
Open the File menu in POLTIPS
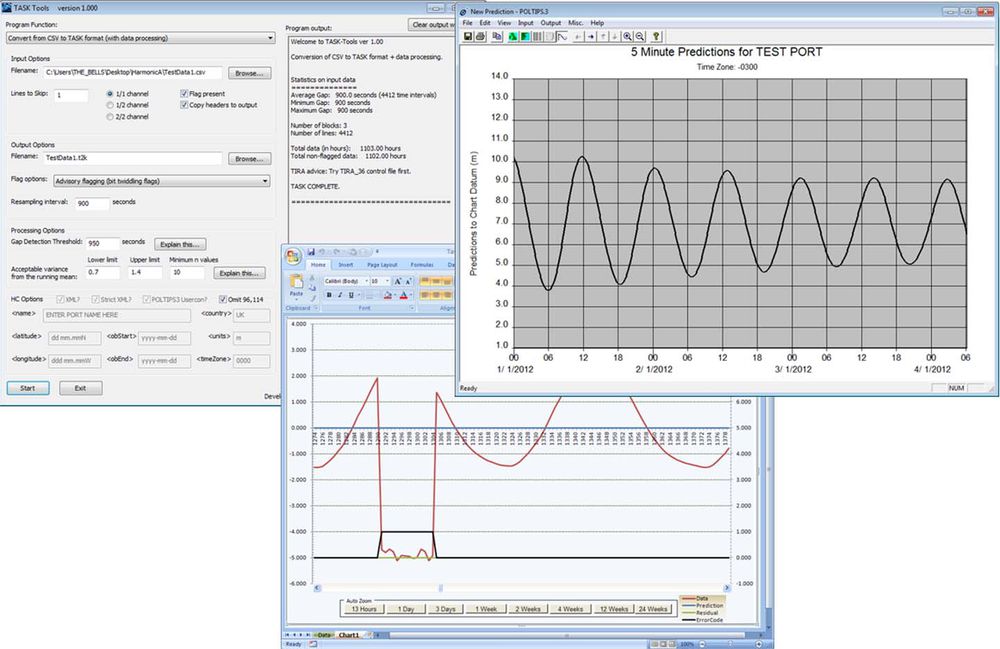(467, 23)
